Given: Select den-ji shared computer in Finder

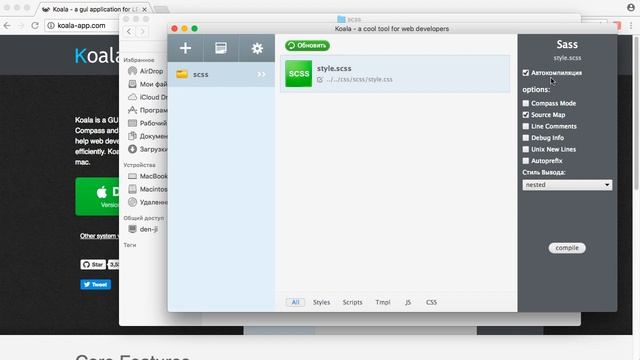Looking at the screenshot, I should [x=143, y=229].
